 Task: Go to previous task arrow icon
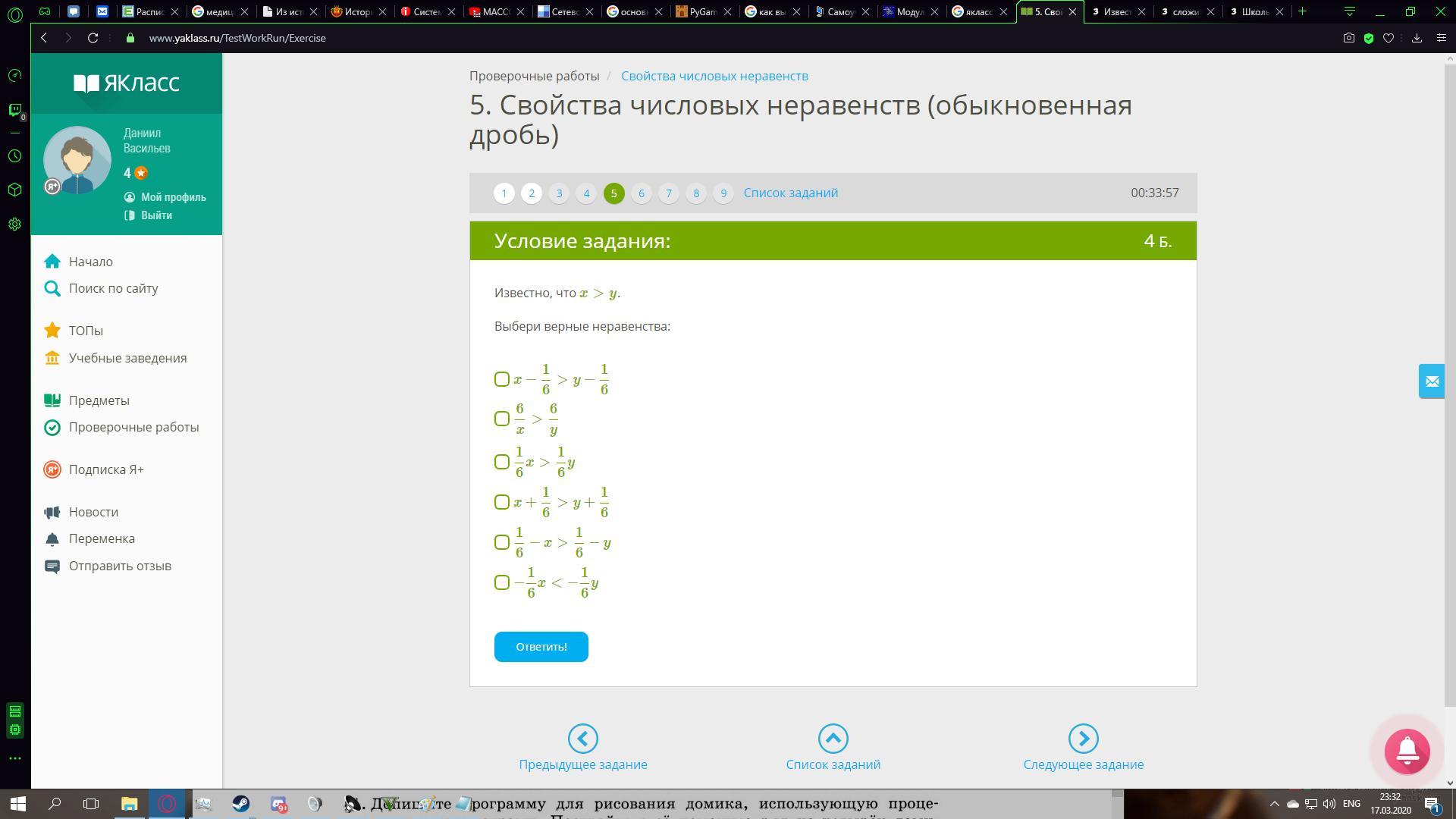point(582,739)
